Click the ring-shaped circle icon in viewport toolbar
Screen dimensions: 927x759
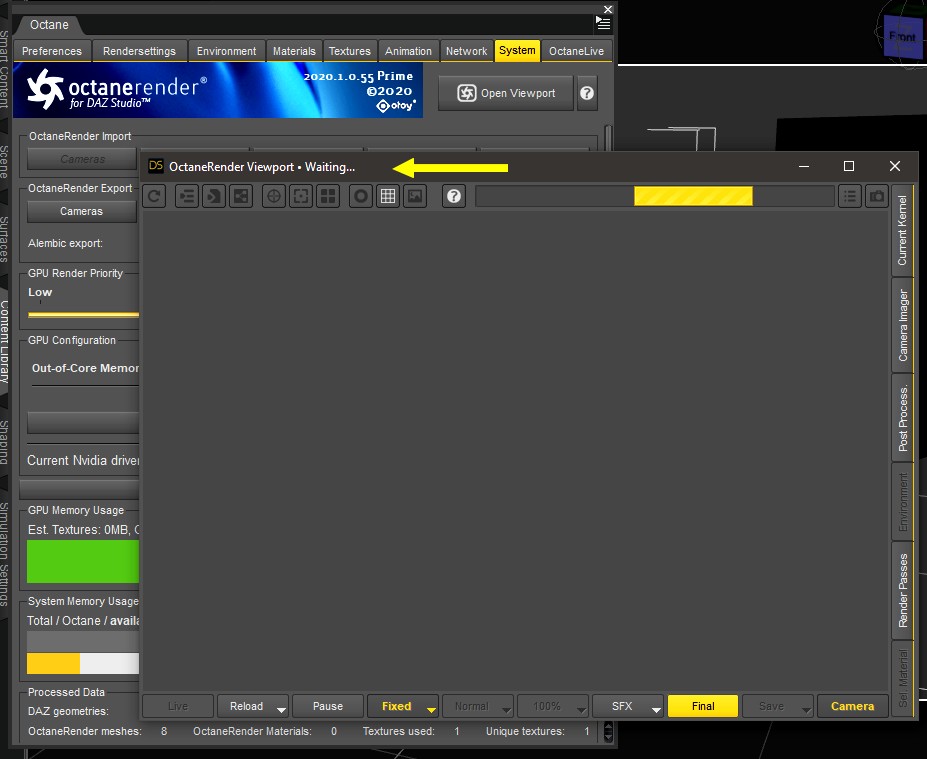coord(361,196)
